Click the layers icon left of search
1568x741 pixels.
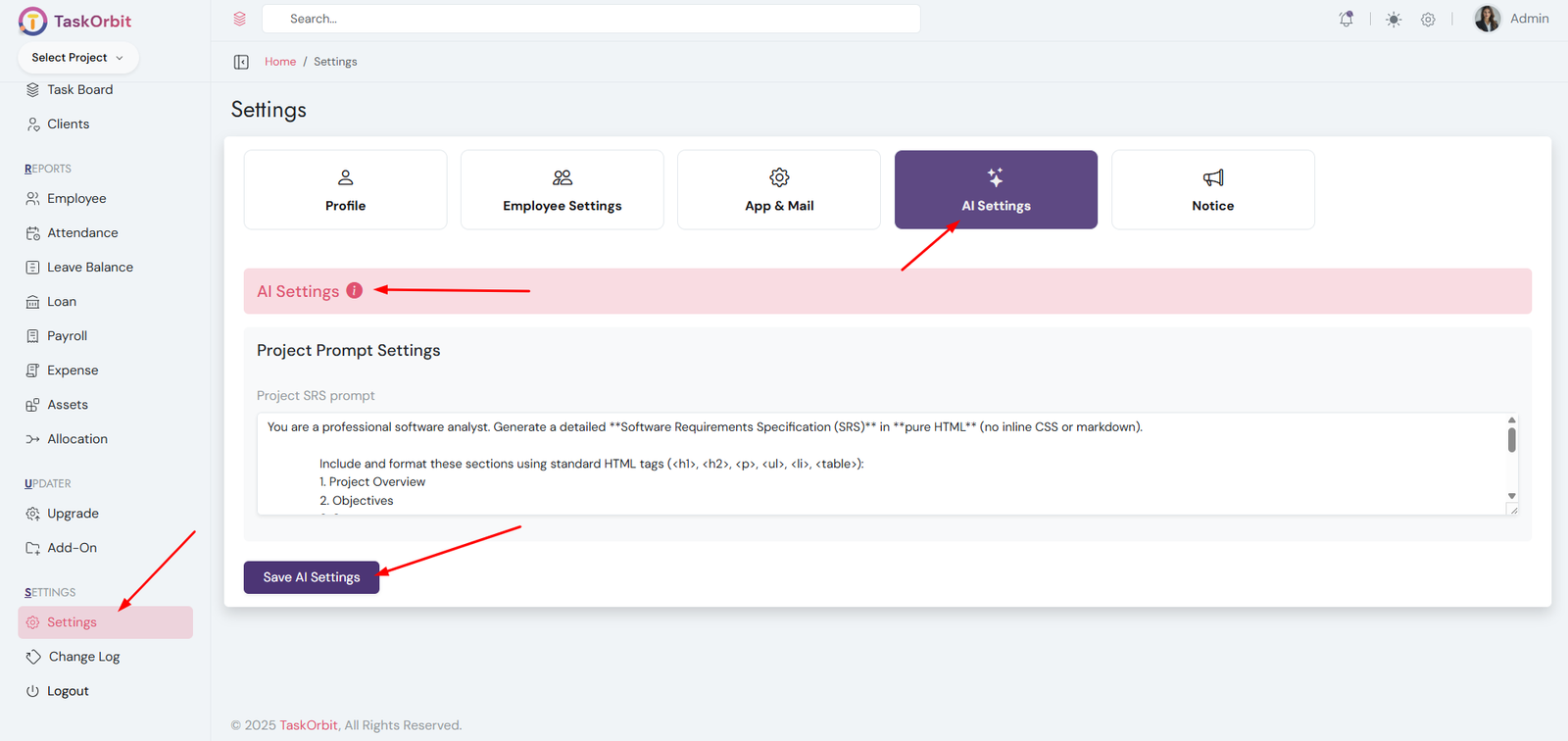240,19
